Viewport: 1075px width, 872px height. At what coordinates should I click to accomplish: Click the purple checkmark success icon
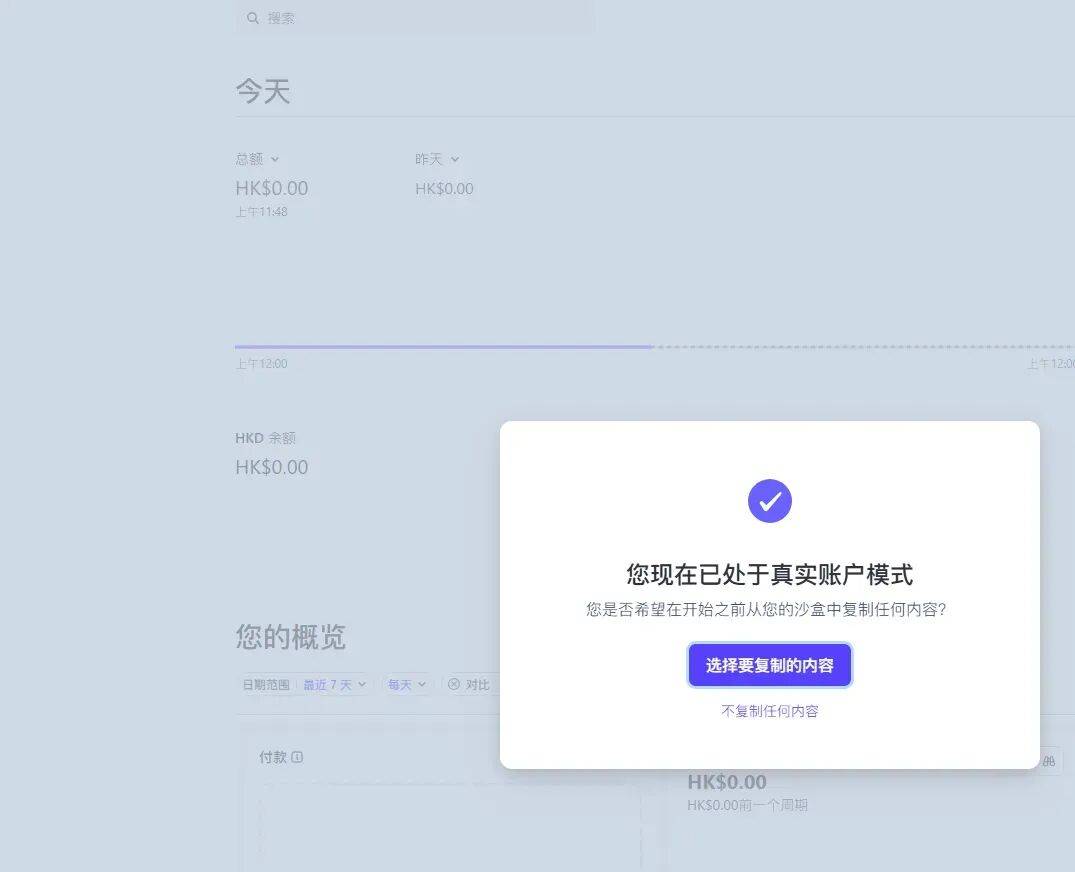coord(769,500)
